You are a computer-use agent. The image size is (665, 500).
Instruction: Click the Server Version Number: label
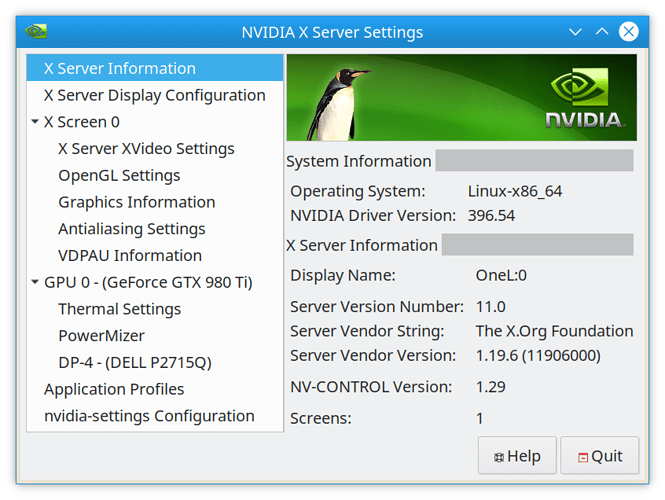[x=377, y=307]
